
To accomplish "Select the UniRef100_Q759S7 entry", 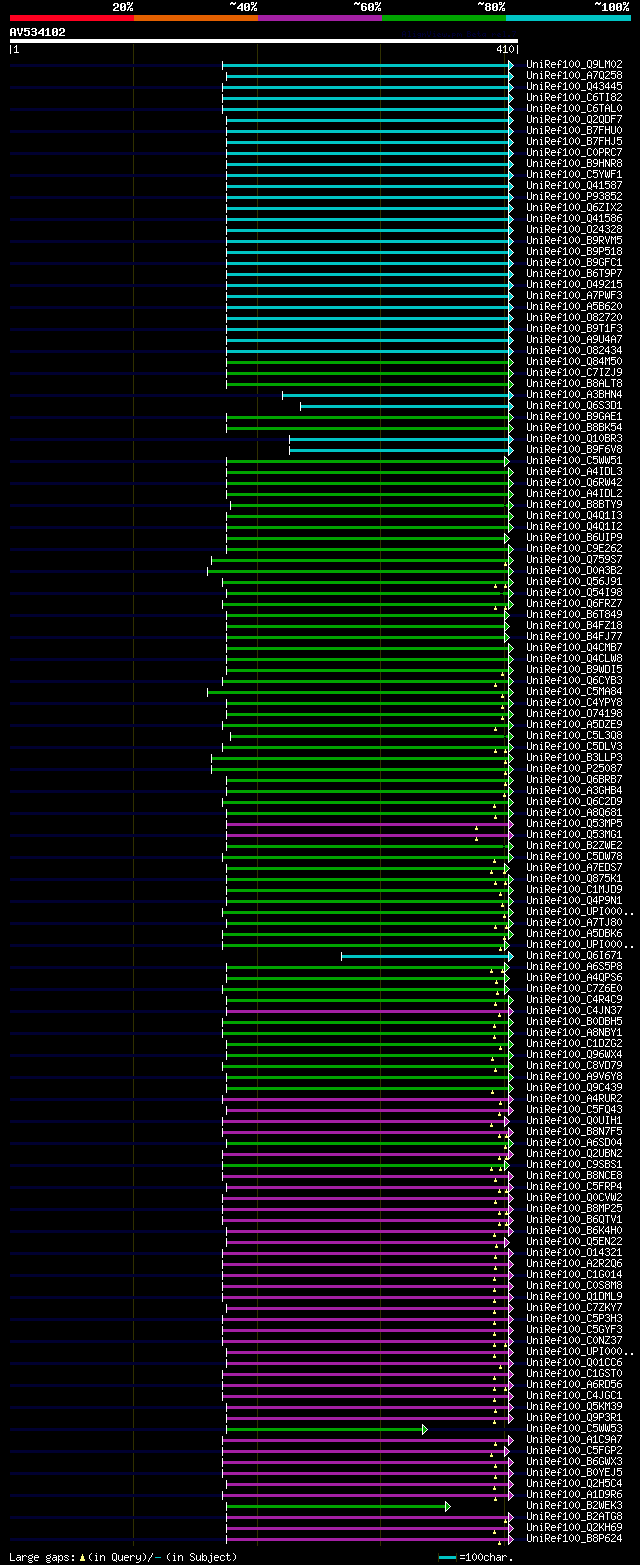I will point(574,559).
